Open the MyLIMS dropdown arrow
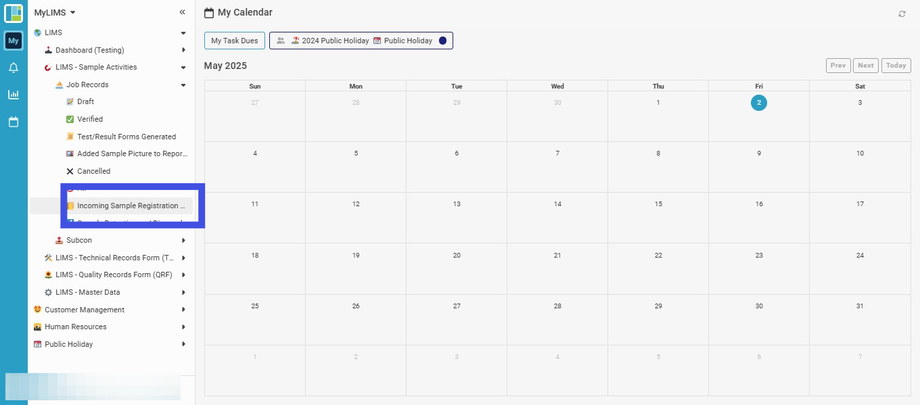The width and height of the screenshot is (920, 405). pos(72,12)
